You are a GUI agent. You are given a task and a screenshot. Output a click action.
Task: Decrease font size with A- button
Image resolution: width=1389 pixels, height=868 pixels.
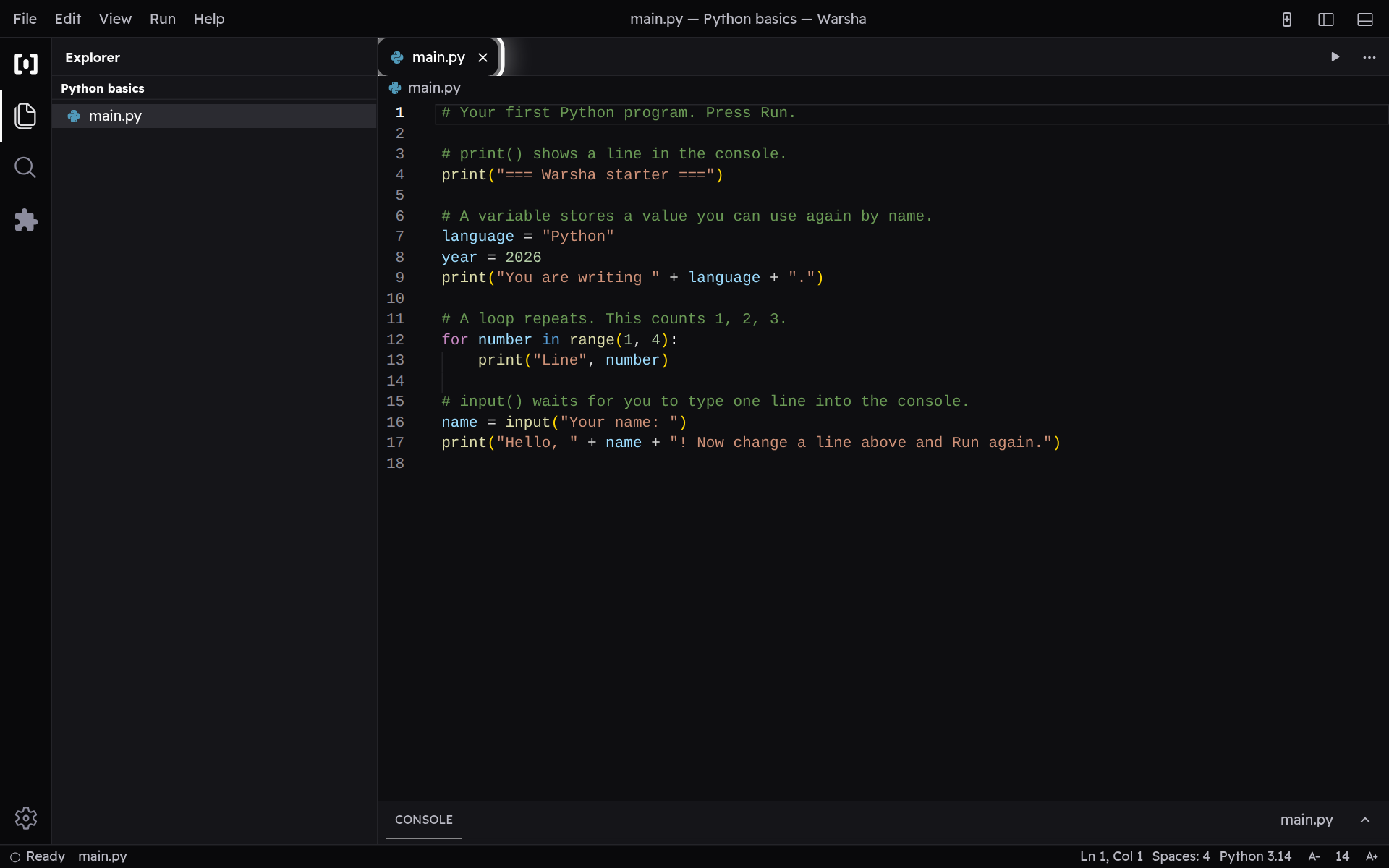click(x=1314, y=856)
